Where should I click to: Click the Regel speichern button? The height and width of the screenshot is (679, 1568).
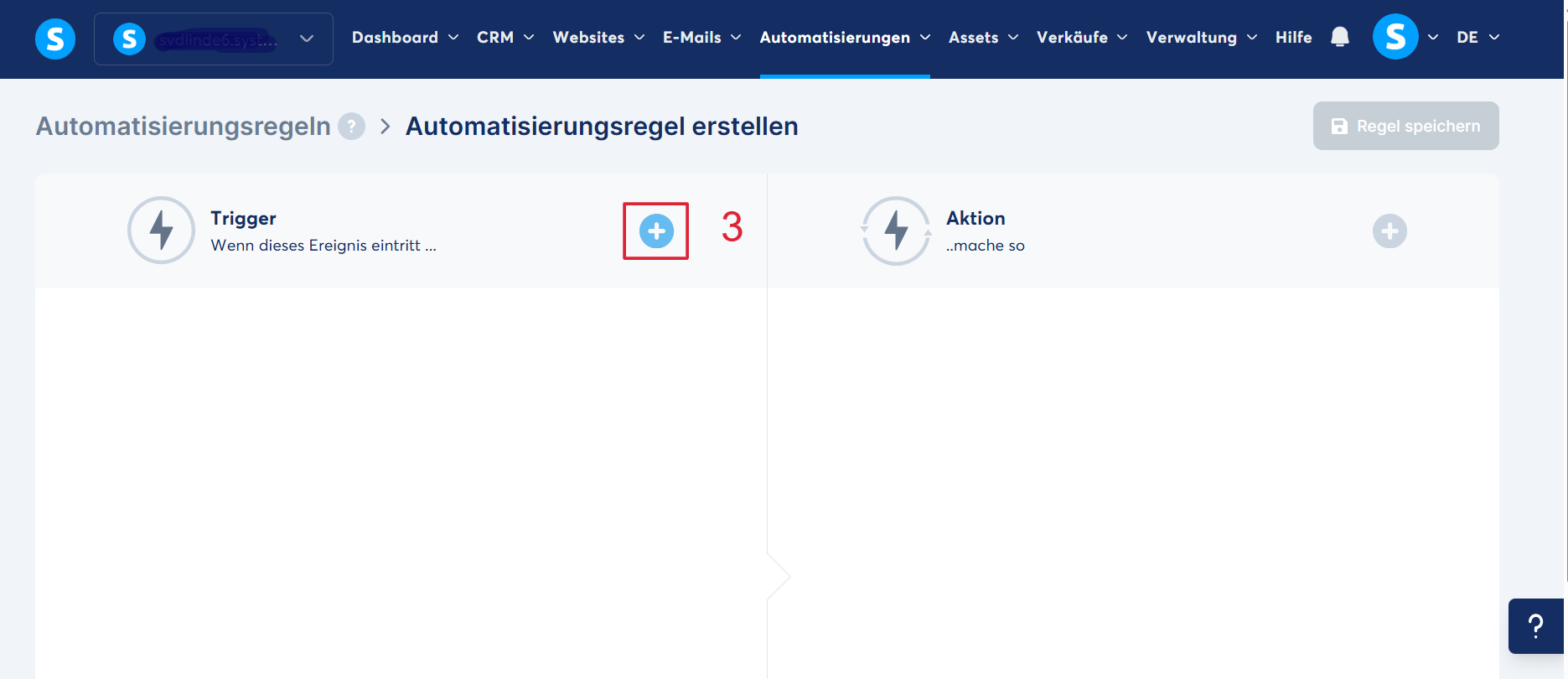tap(1405, 126)
